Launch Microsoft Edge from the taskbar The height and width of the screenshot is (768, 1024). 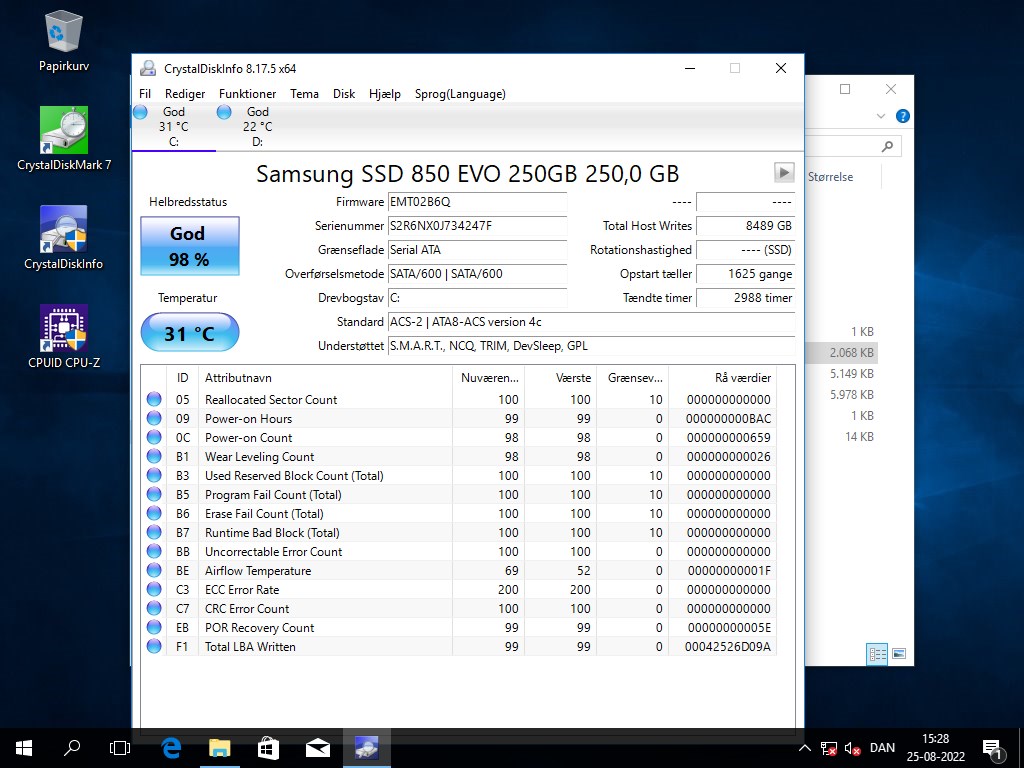tap(171, 748)
